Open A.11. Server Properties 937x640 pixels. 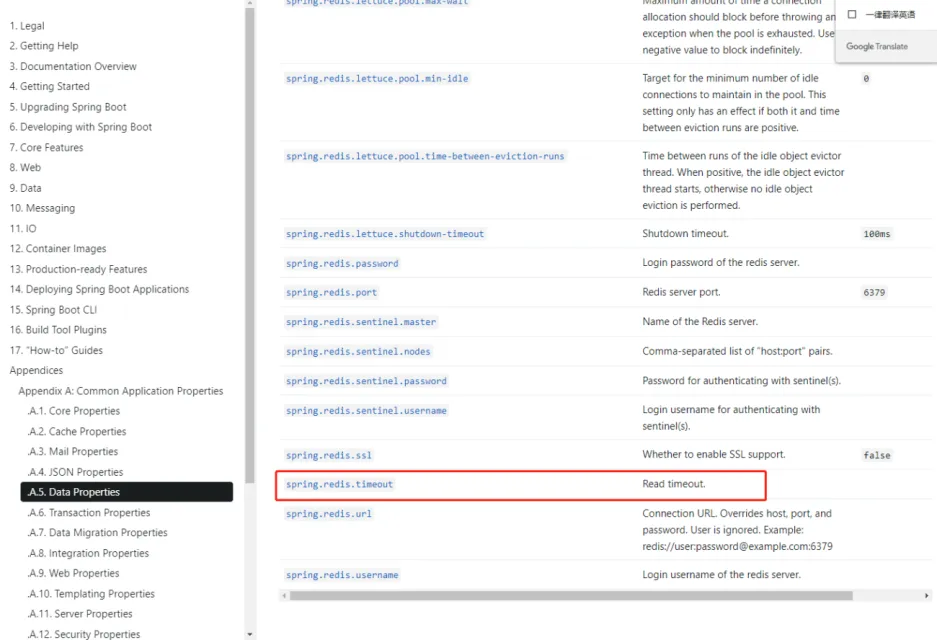[x=80, y=614]
